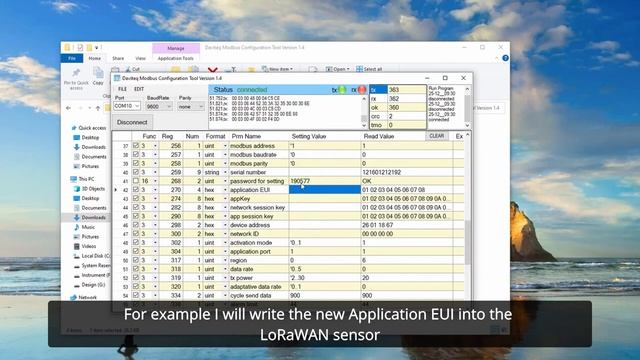Click the Disconnect button
Screen dimensions: 640x360
click(x=132, y=122)
